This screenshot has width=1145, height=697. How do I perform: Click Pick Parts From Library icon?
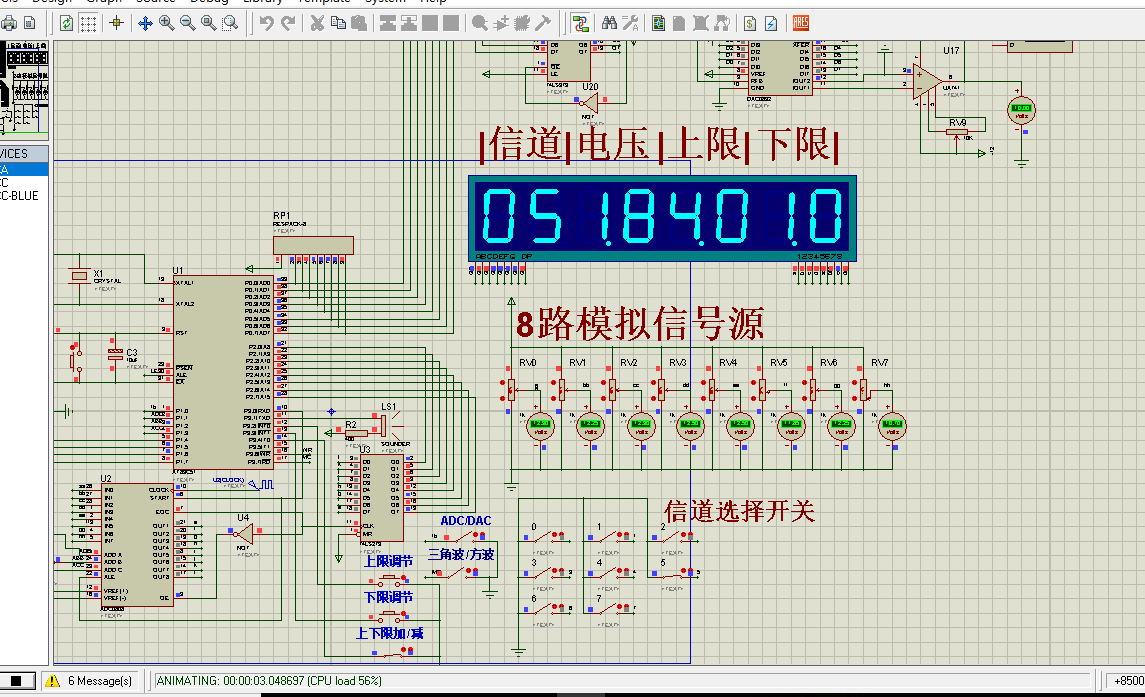pyautogui.click(x=480, y=23)
